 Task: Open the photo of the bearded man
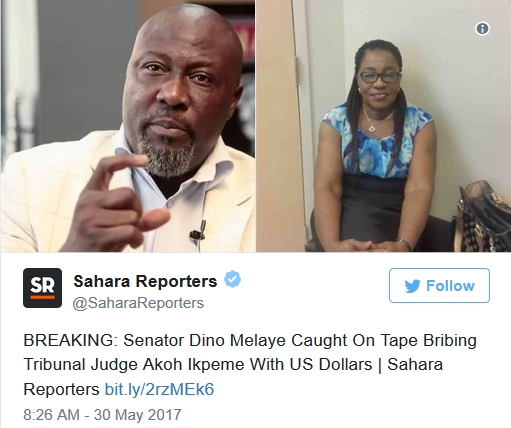(128, 126)
